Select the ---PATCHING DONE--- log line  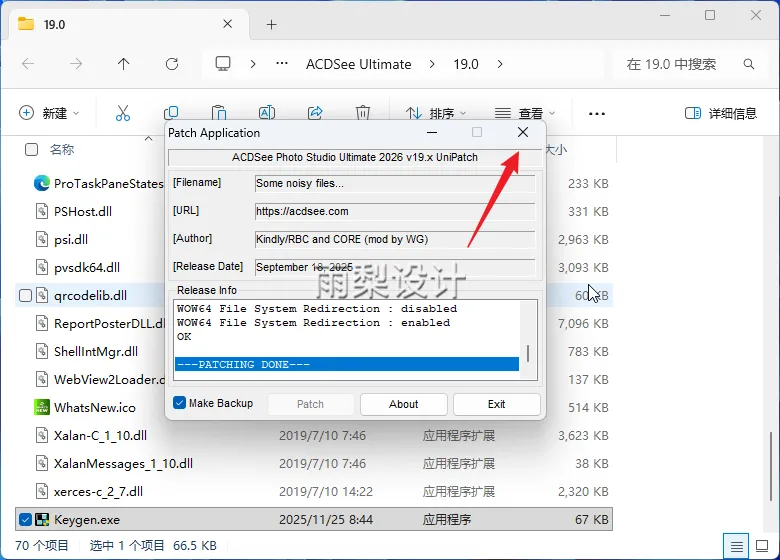[347, 365]
